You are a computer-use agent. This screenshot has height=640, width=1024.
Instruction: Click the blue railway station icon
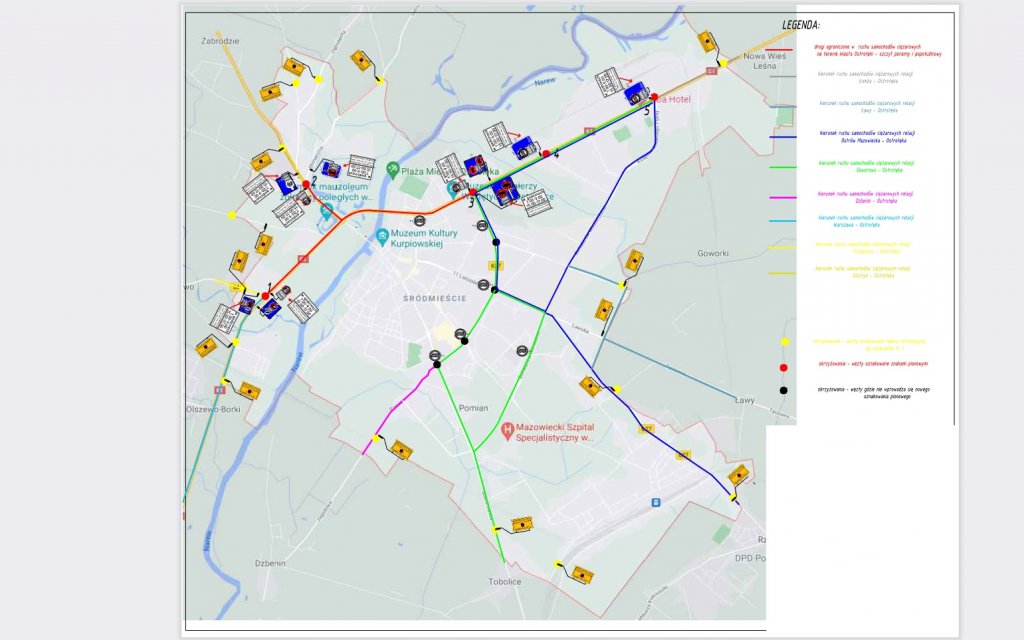point(656,502)
